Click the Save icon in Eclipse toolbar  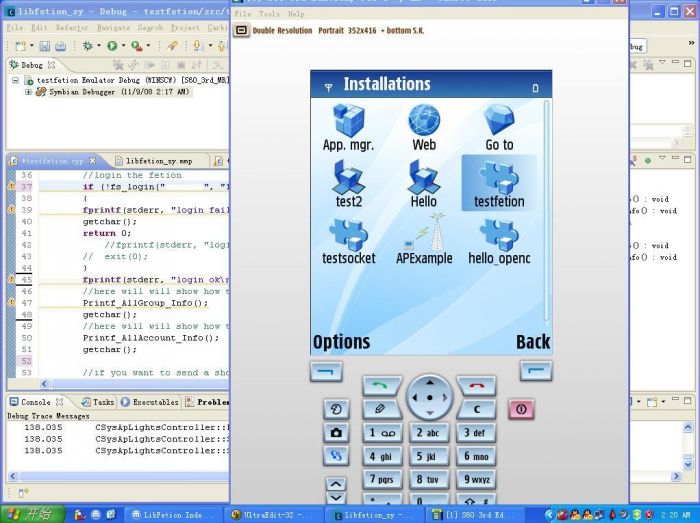tap(45, 46)
